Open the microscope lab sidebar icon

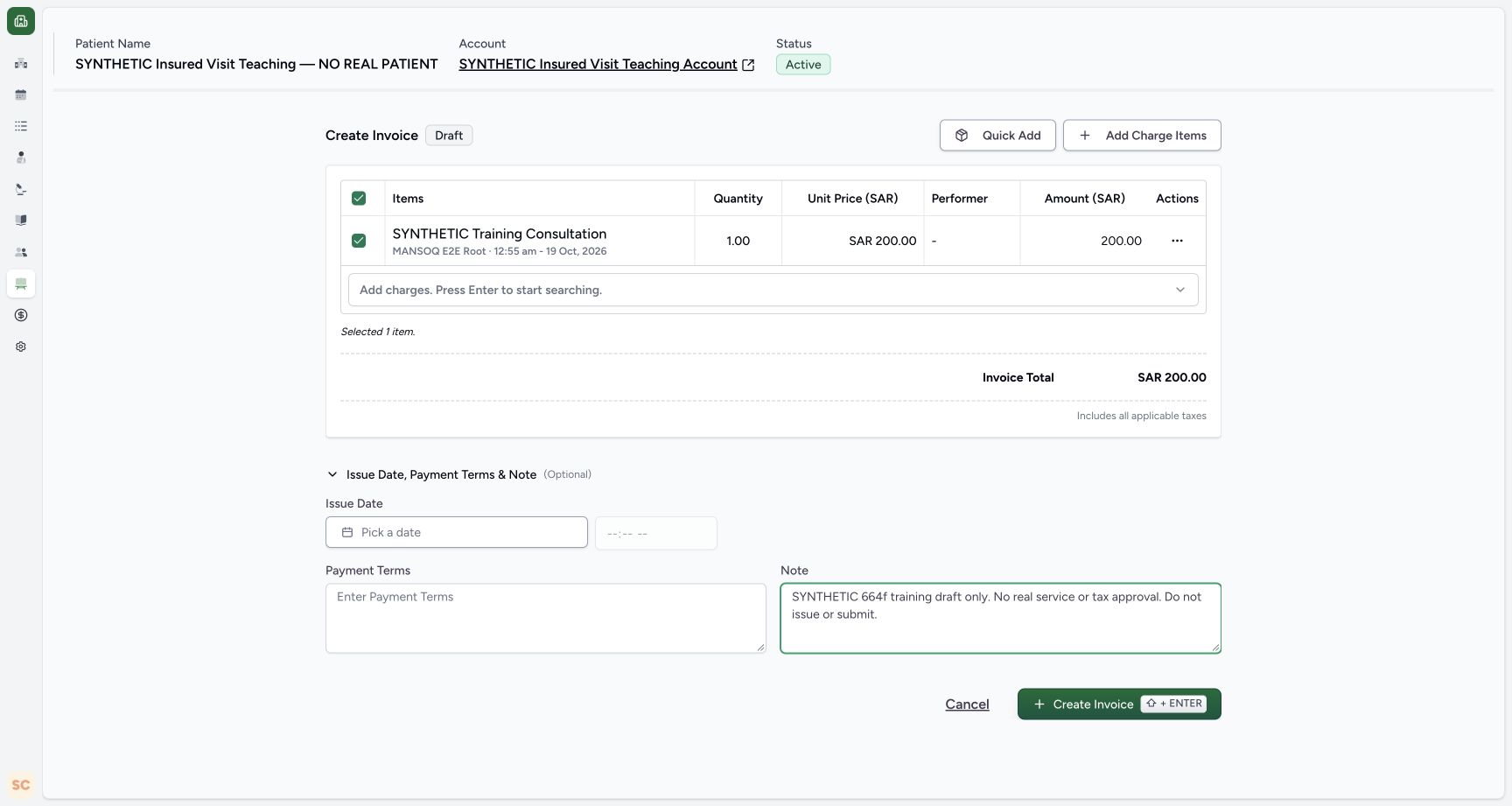coord(21,189)
